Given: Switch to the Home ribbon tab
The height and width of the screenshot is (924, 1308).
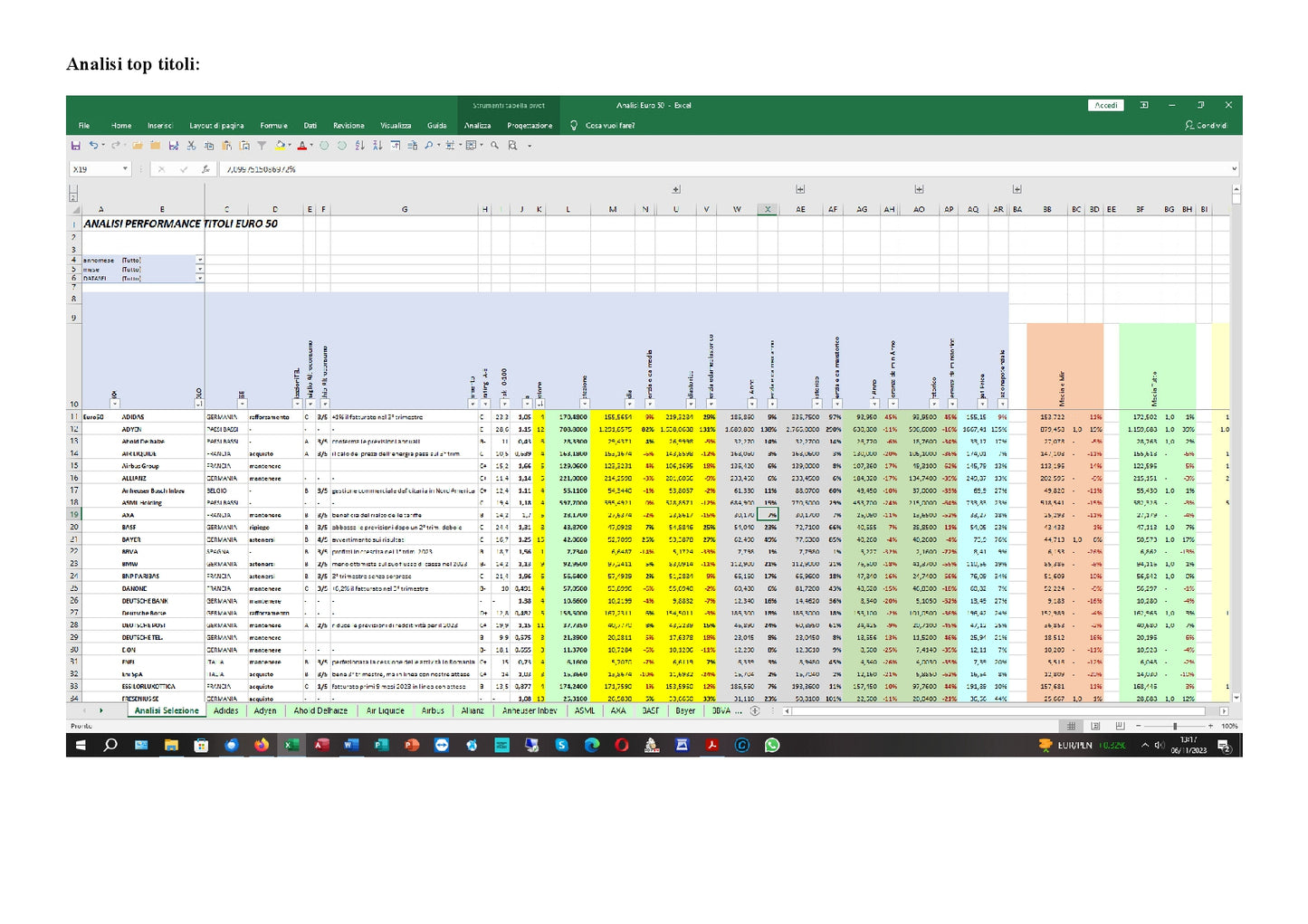Looking at the screenshot, I should point(121,126).
